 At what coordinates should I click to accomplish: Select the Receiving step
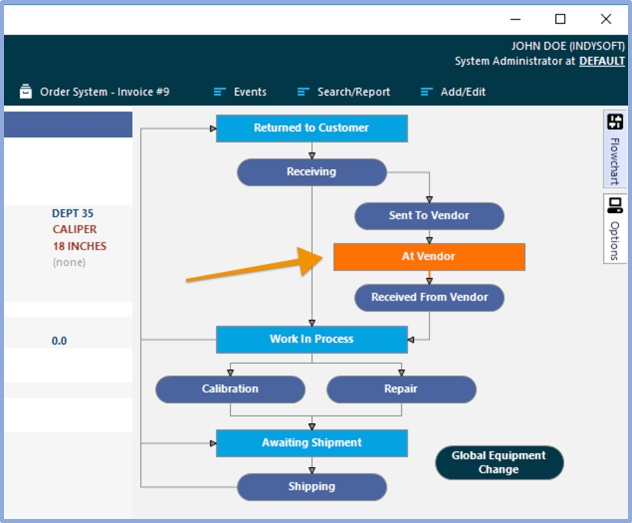[311, 172]
